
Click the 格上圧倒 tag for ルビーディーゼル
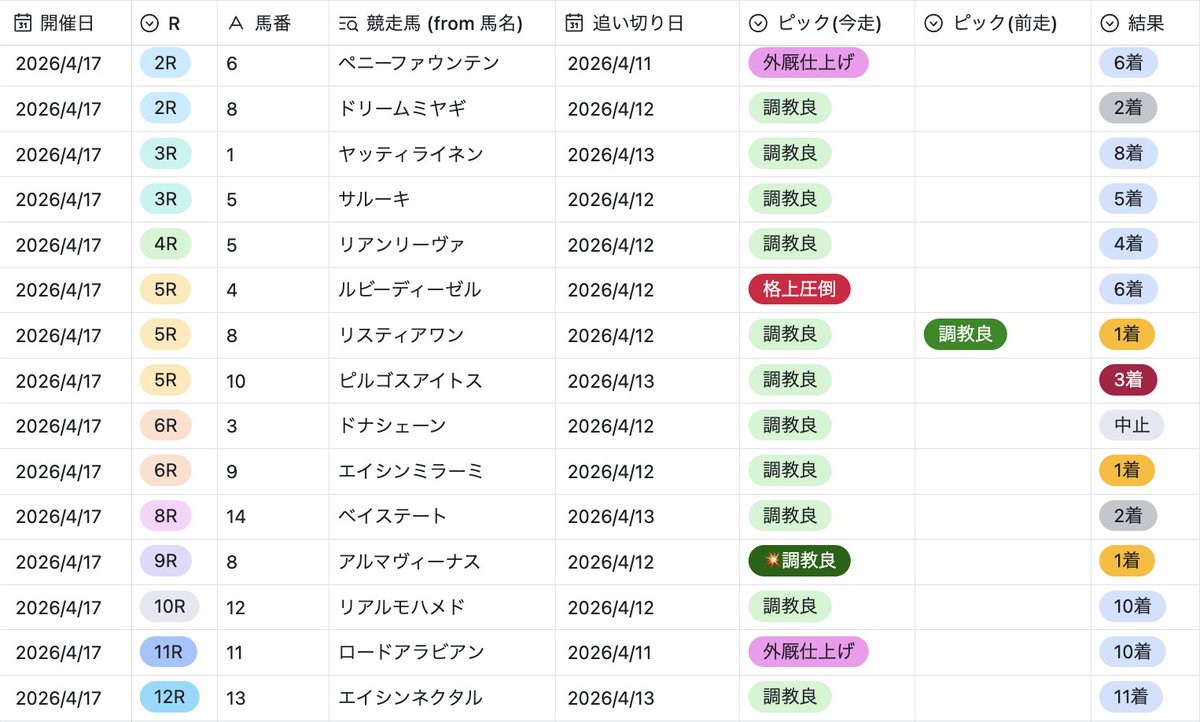point(800,290)
